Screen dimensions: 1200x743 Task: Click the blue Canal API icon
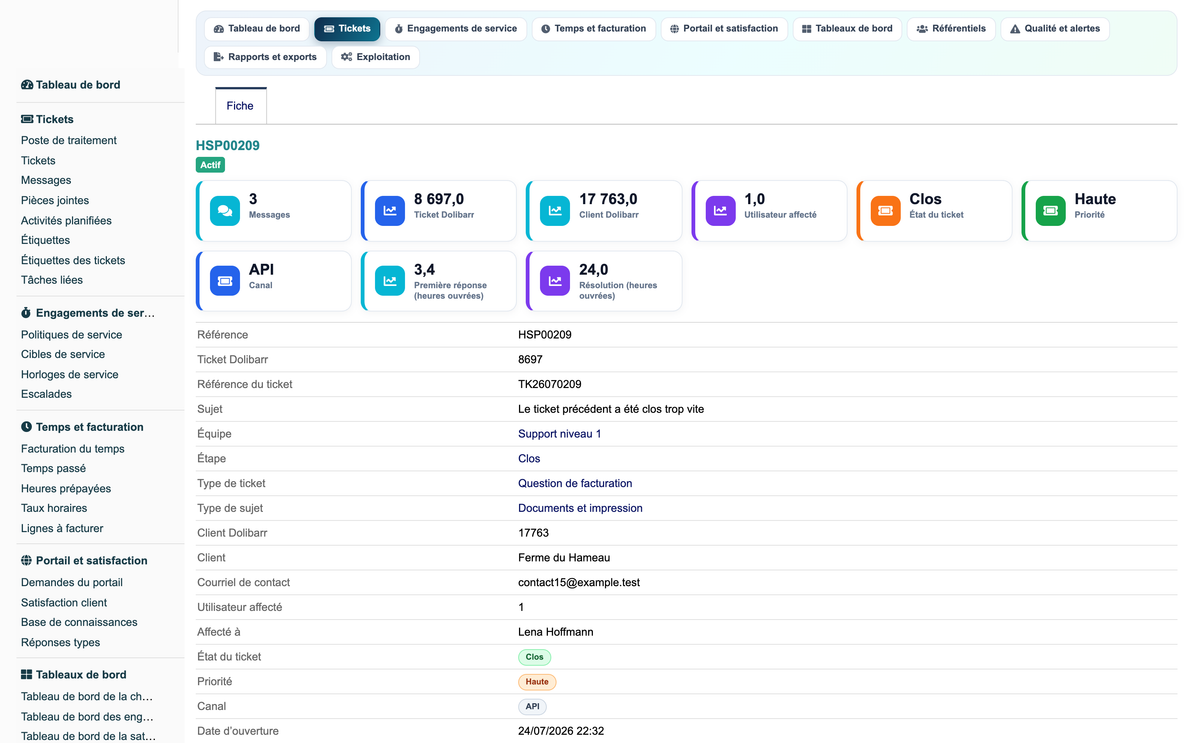point(225,281)
